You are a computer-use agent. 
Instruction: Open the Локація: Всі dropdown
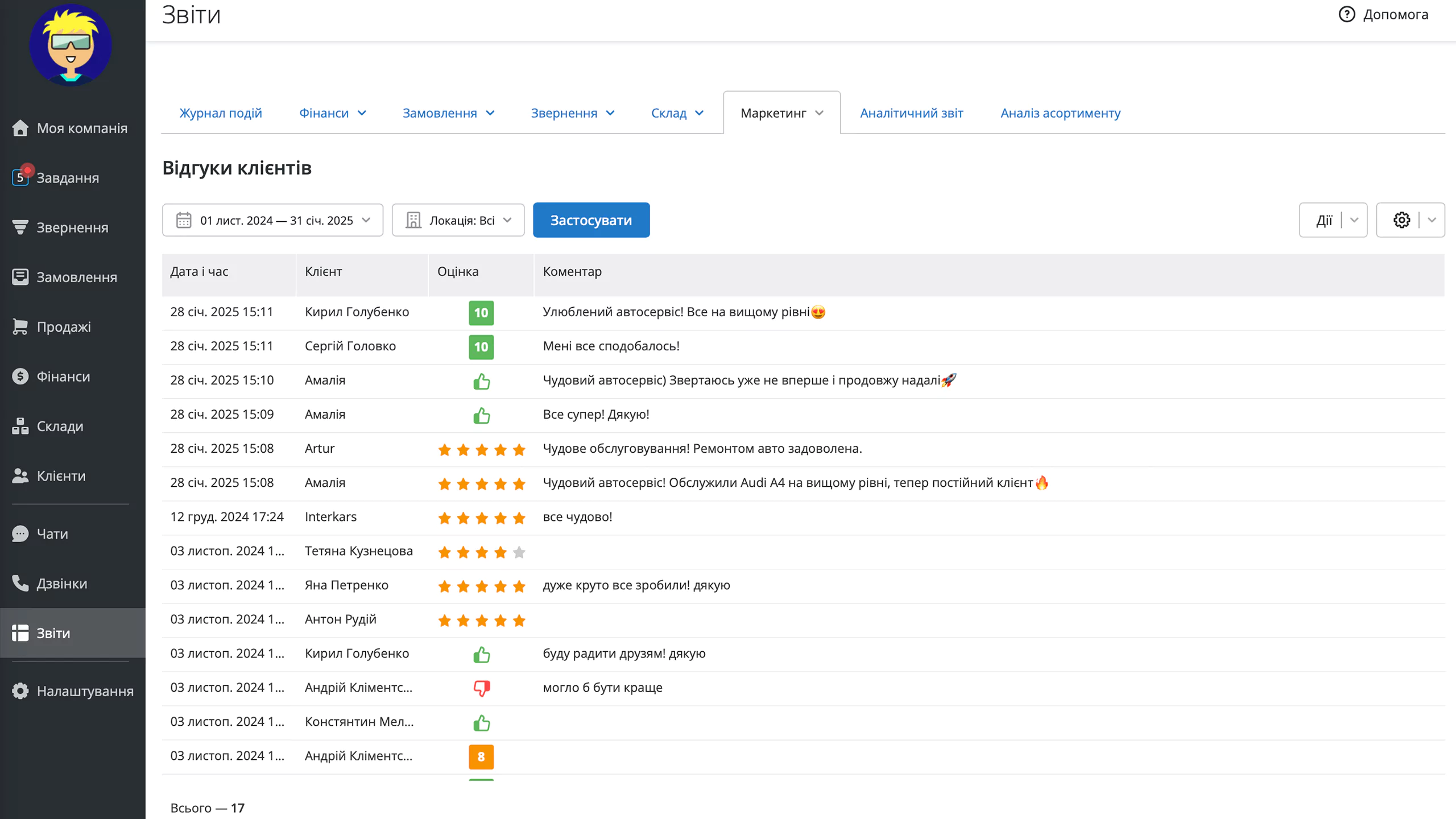click(458, 220)
